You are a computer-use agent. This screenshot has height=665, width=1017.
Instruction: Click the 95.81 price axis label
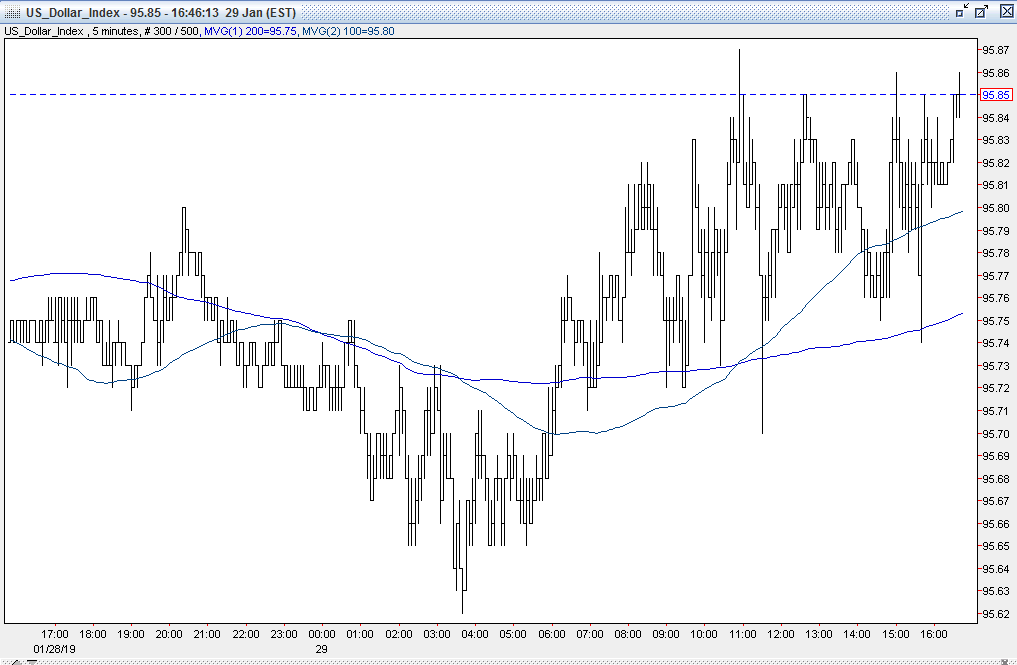pos(996,185)
